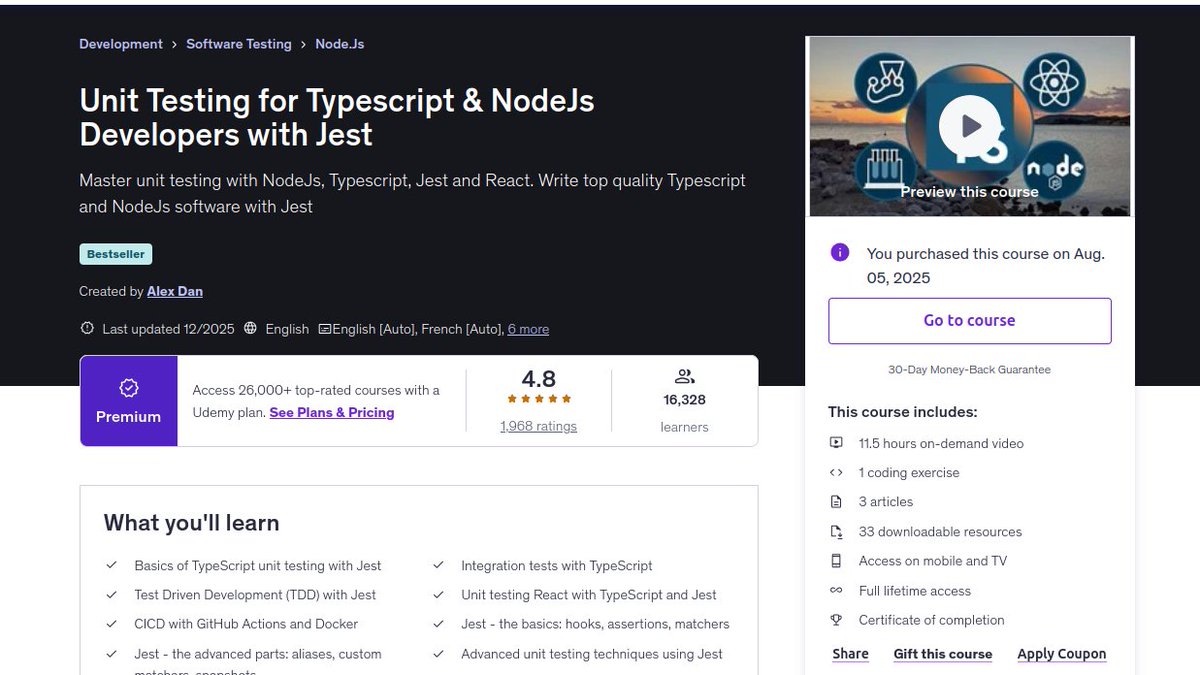The image size is (1200, 675).
Task: Click the five-star rating icons
Action: 539,399
